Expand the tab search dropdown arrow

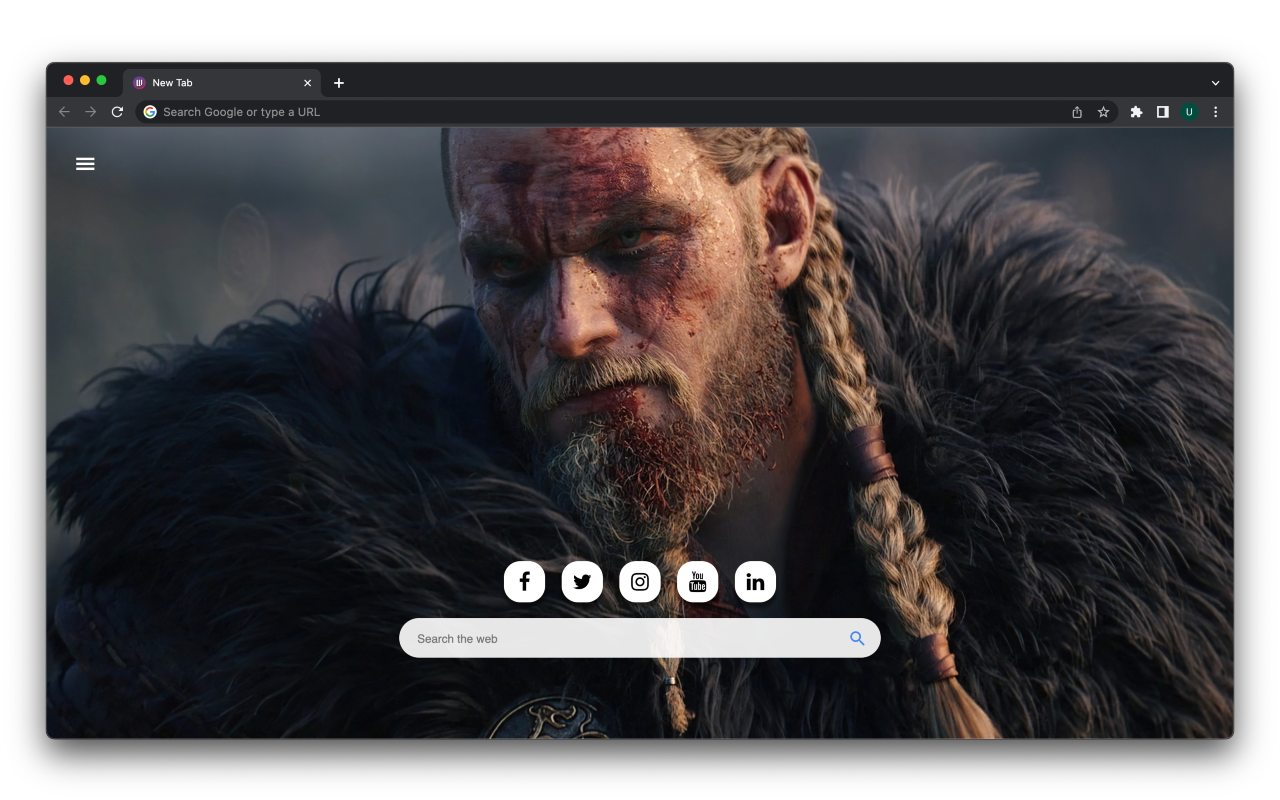pyautogui.click(x=1215, y=83)
